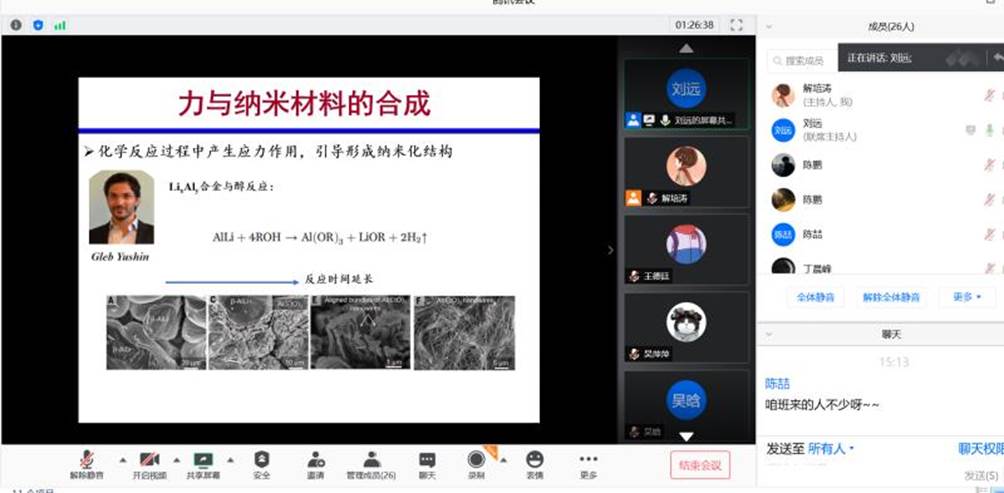Click the Invite icon in the toolbar
The width and height of the screenshot is (1004, 493).
[x=316, y=460]
